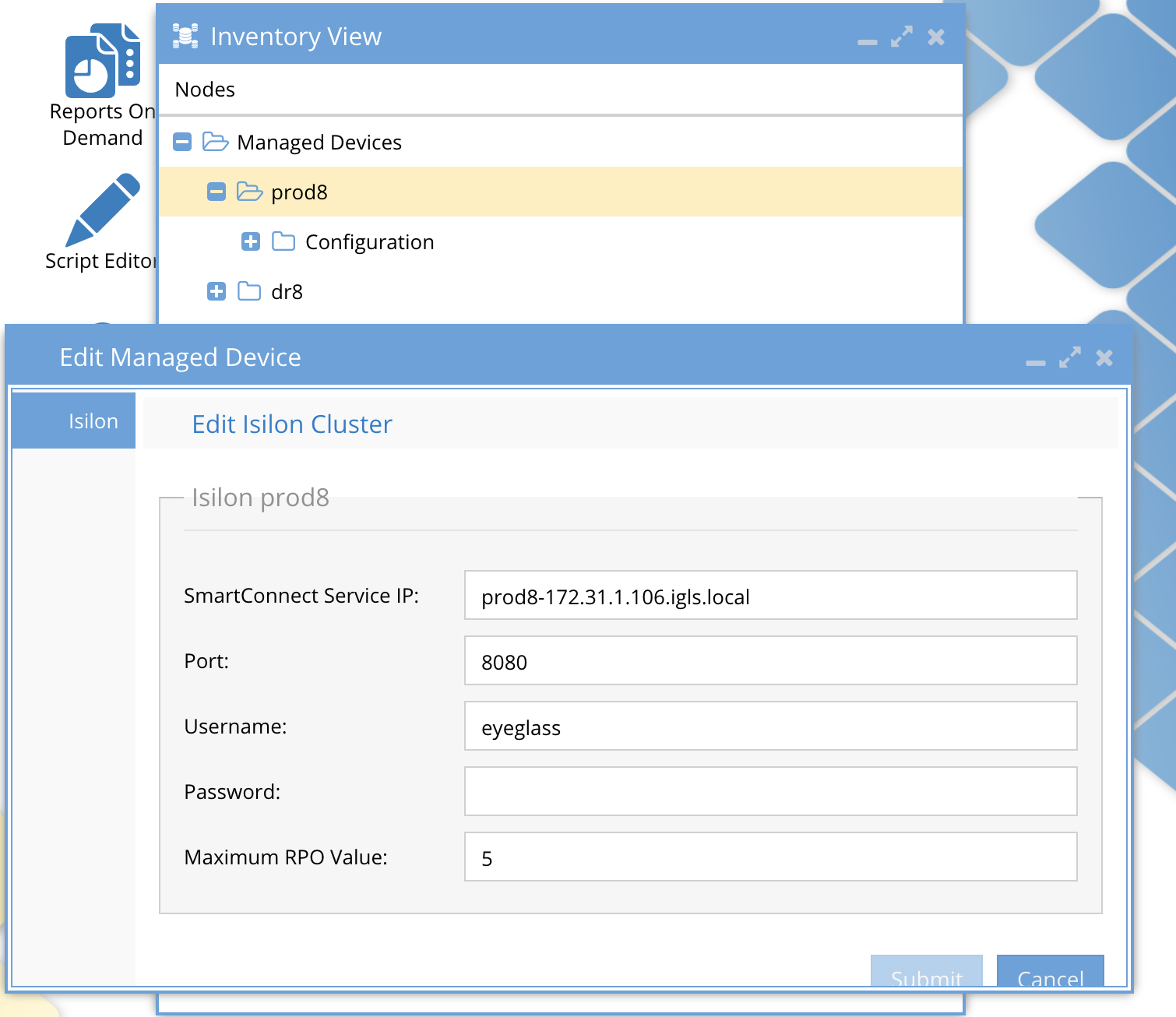Screen dimensions: 1176x1017
Task: Click the Maximum RPO Value field
Action: [x=771, y=857]
